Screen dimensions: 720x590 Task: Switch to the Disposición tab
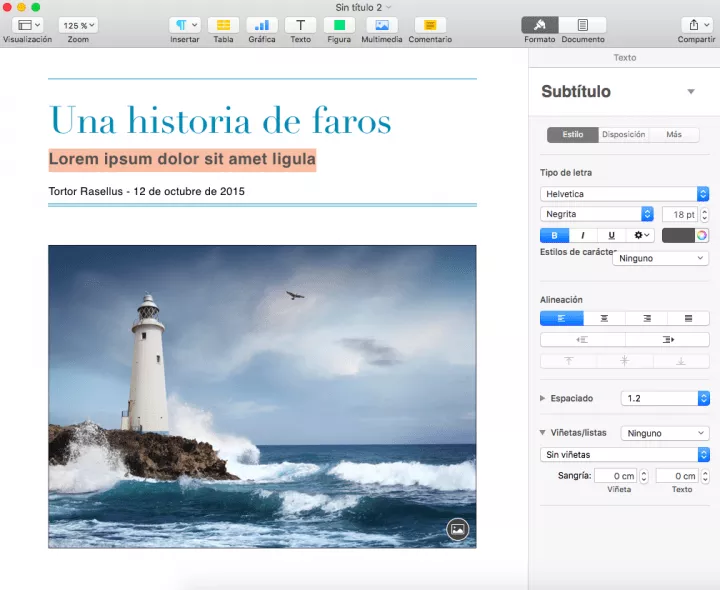(x=624, y=135)
